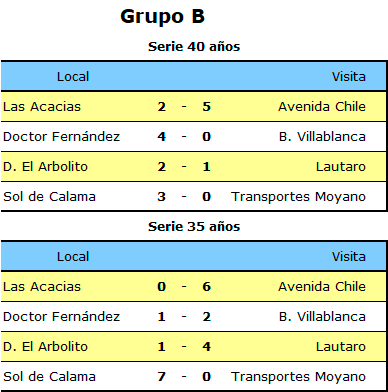The width and height of the screenshot is (388, 392).
Task: Click the Grupo B heading
Action: pyautogui.click(x=162, y=17)
